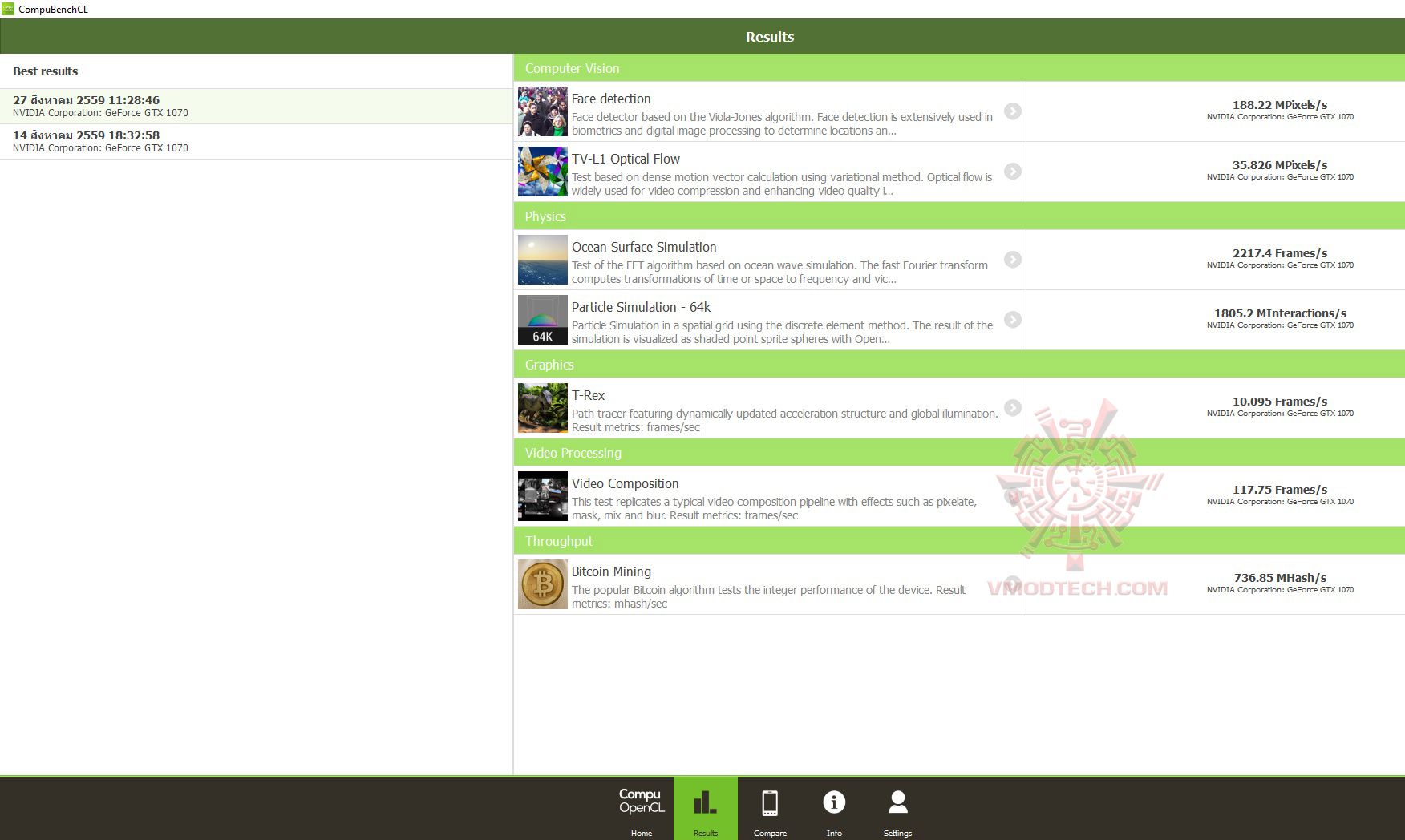Viewport: 1405px width, 840px height.
Task: Click the 2217.4 Frames/s score
Action: tap(1280, 253)
